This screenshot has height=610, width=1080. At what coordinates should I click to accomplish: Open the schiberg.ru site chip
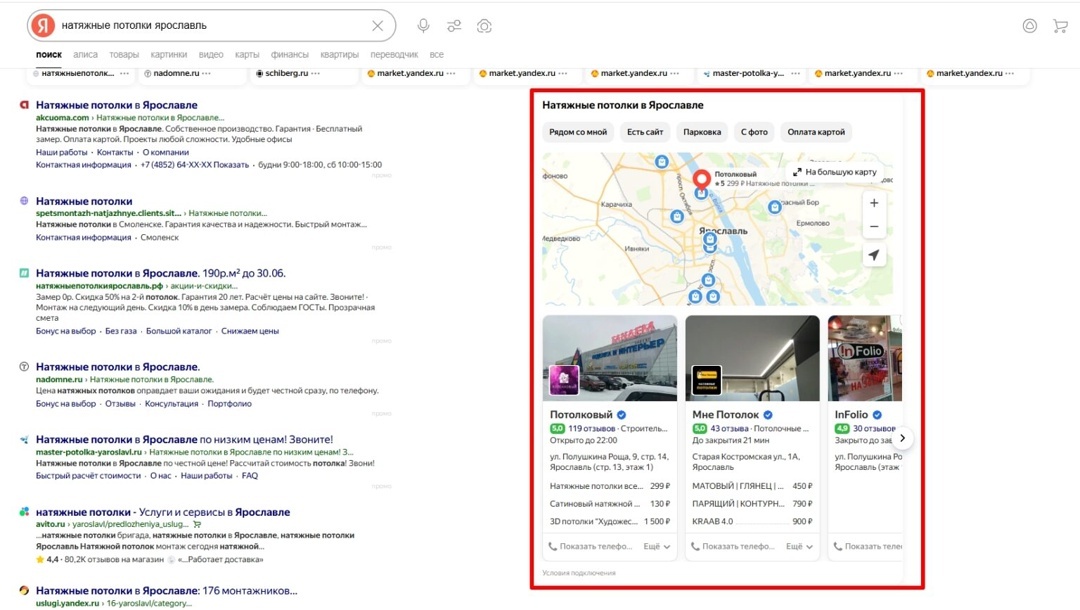[287, 73]
